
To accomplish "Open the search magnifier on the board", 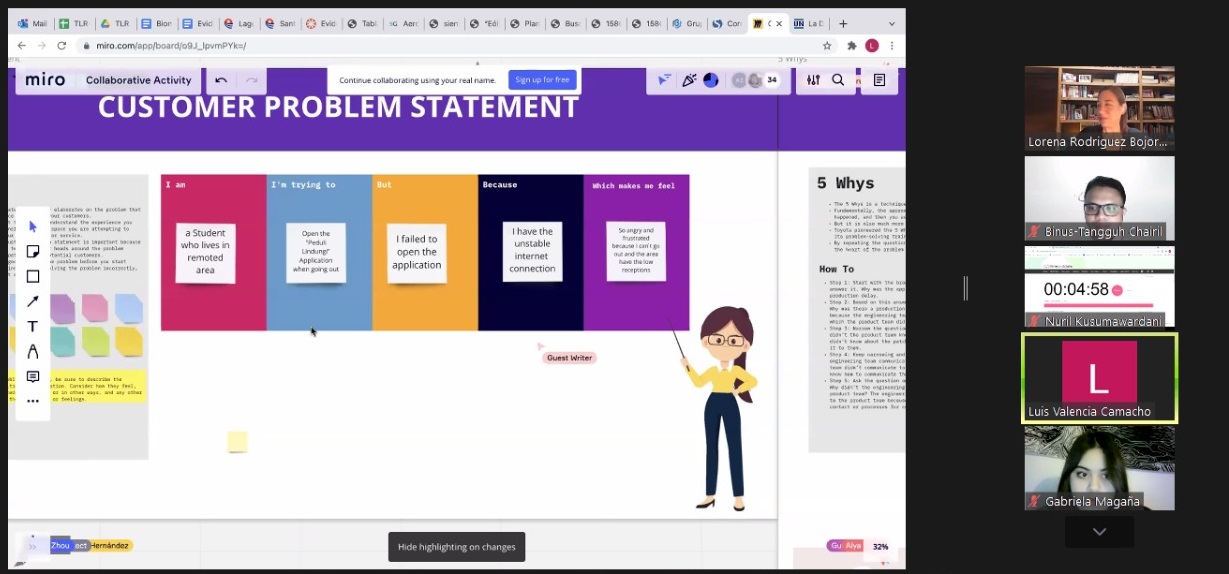I will tap(838, 80).
